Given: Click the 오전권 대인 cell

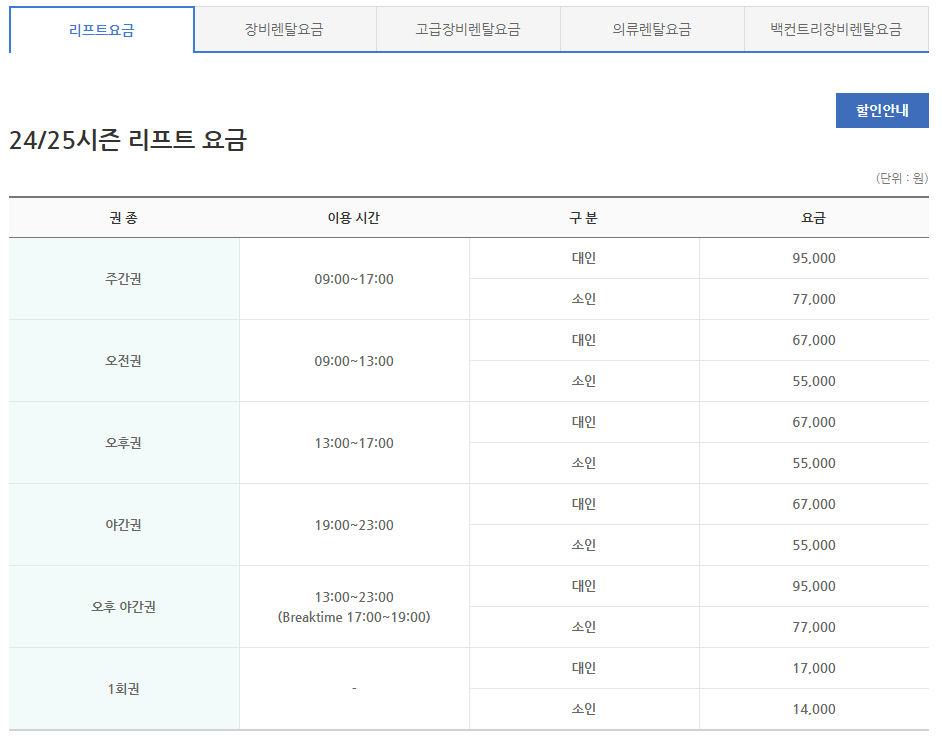Looking at the screenshot, I should [x=583, y=340].
